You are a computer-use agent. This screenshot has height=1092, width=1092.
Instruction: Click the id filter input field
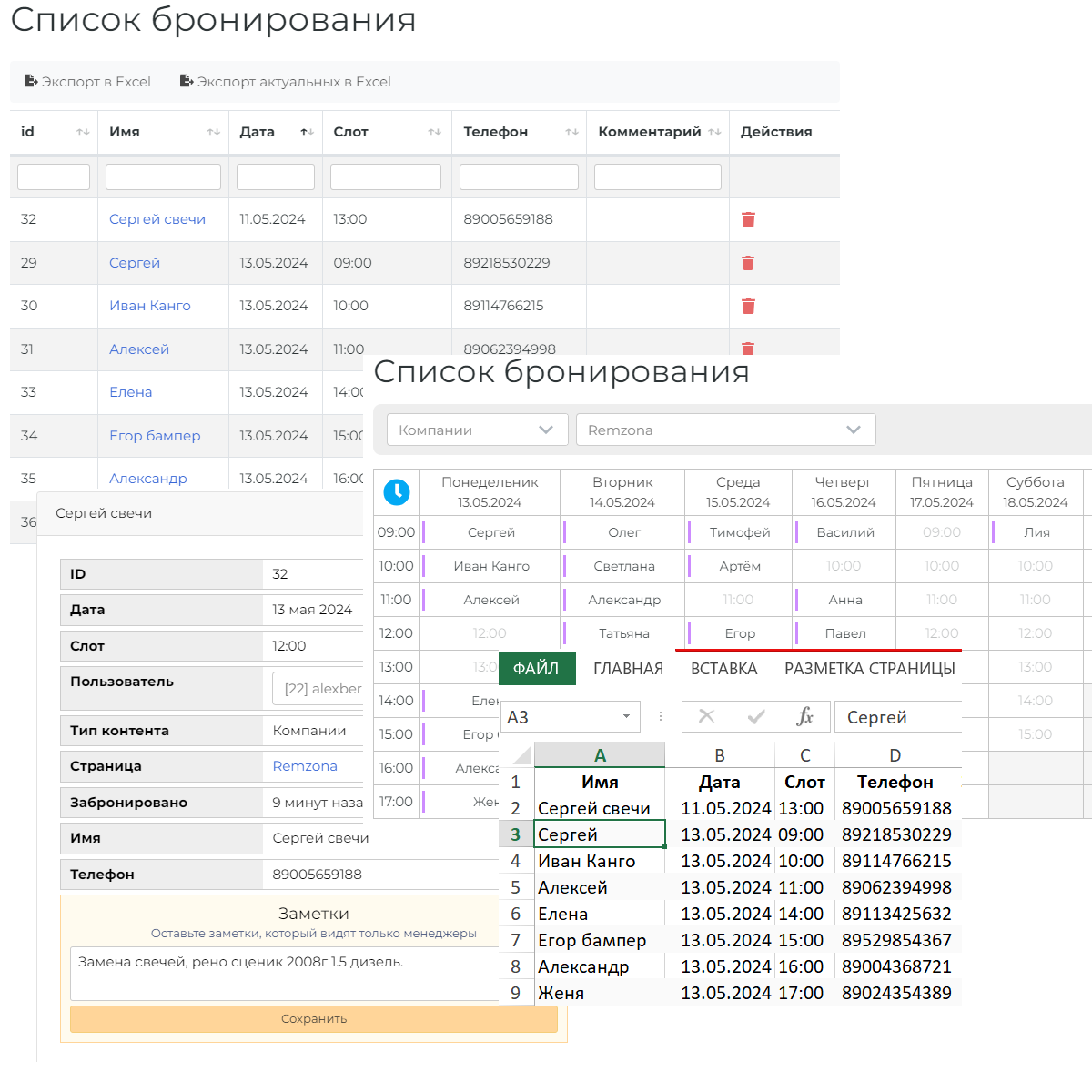point(54,177)
